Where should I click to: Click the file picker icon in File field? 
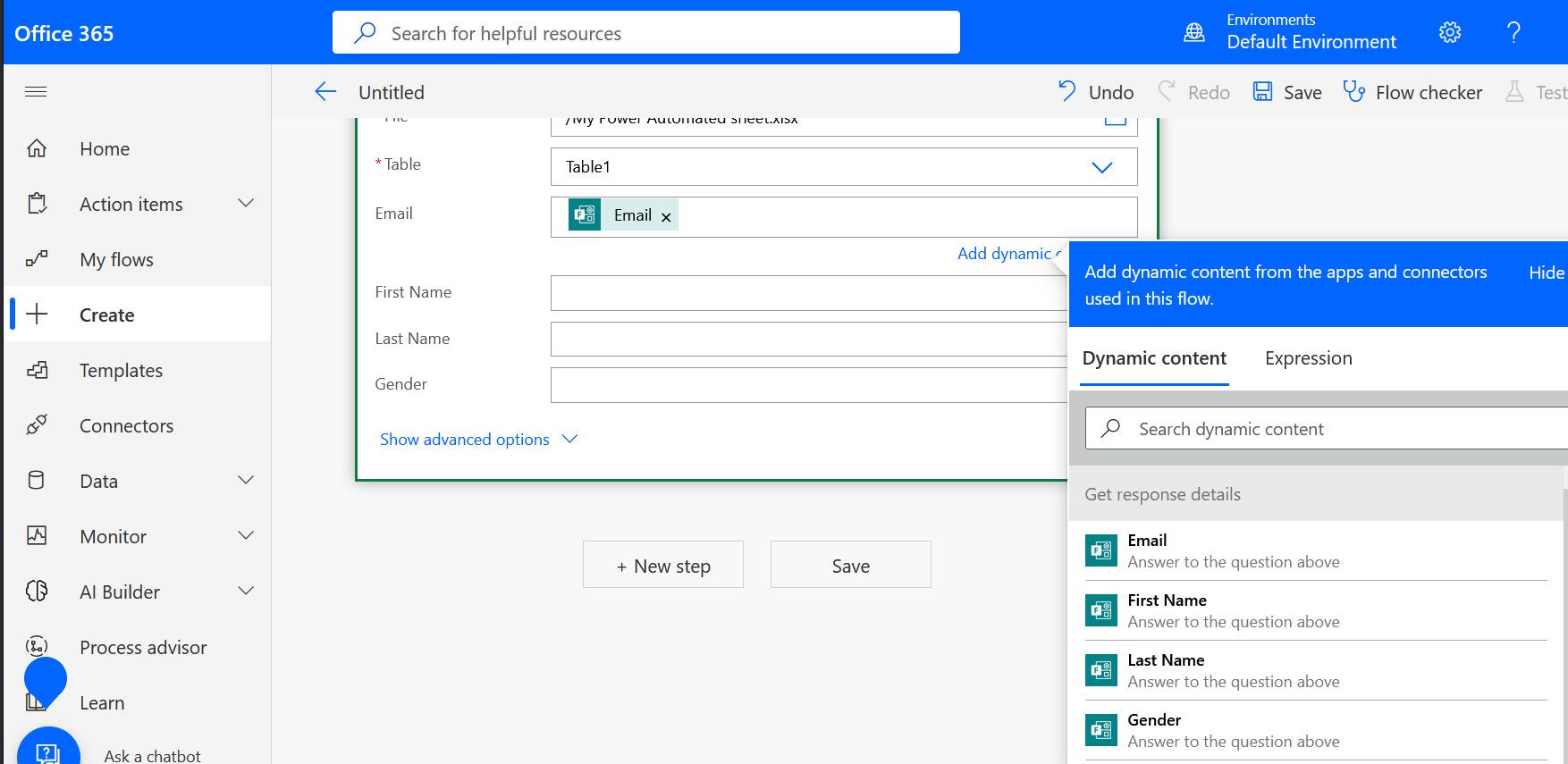coord(1115,120)
